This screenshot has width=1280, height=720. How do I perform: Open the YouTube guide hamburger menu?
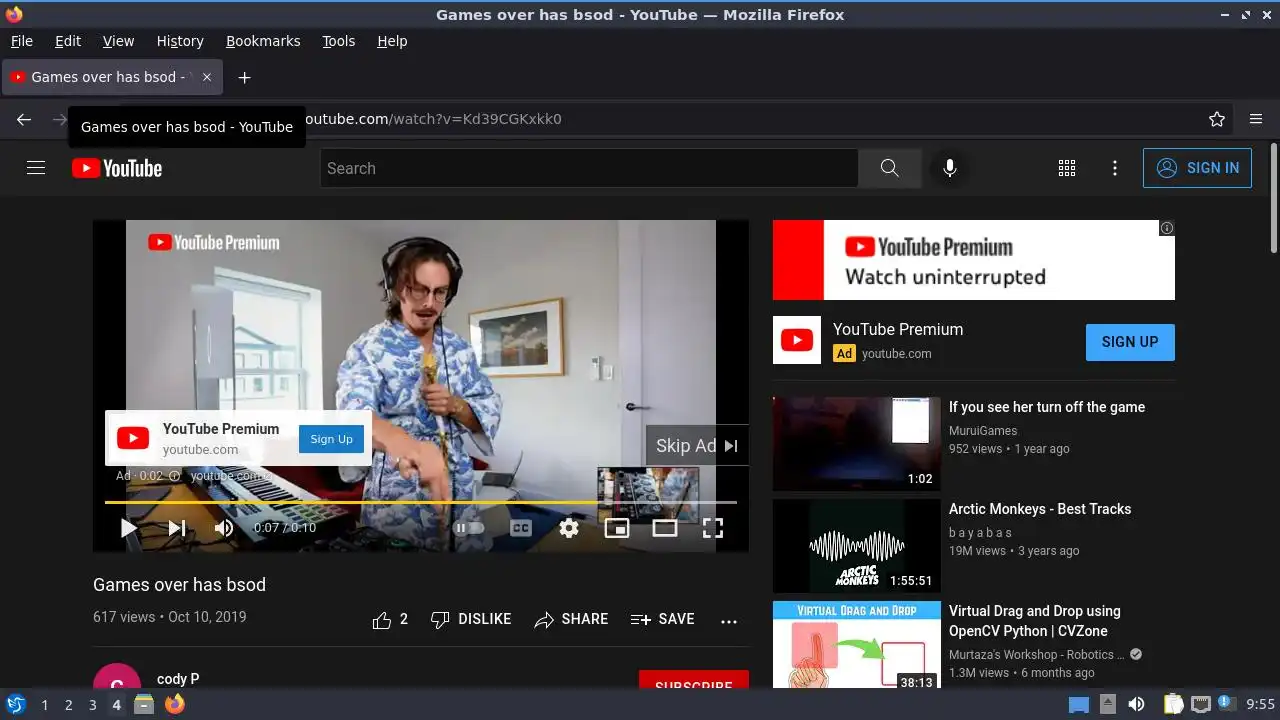tap(36, 168)
